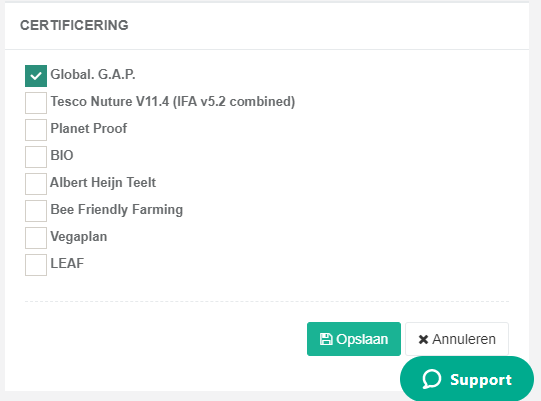The image size is (541, 401).
Task: Click the Vegaplan label text
Action: pyautogui.click(x=79, y=237)
